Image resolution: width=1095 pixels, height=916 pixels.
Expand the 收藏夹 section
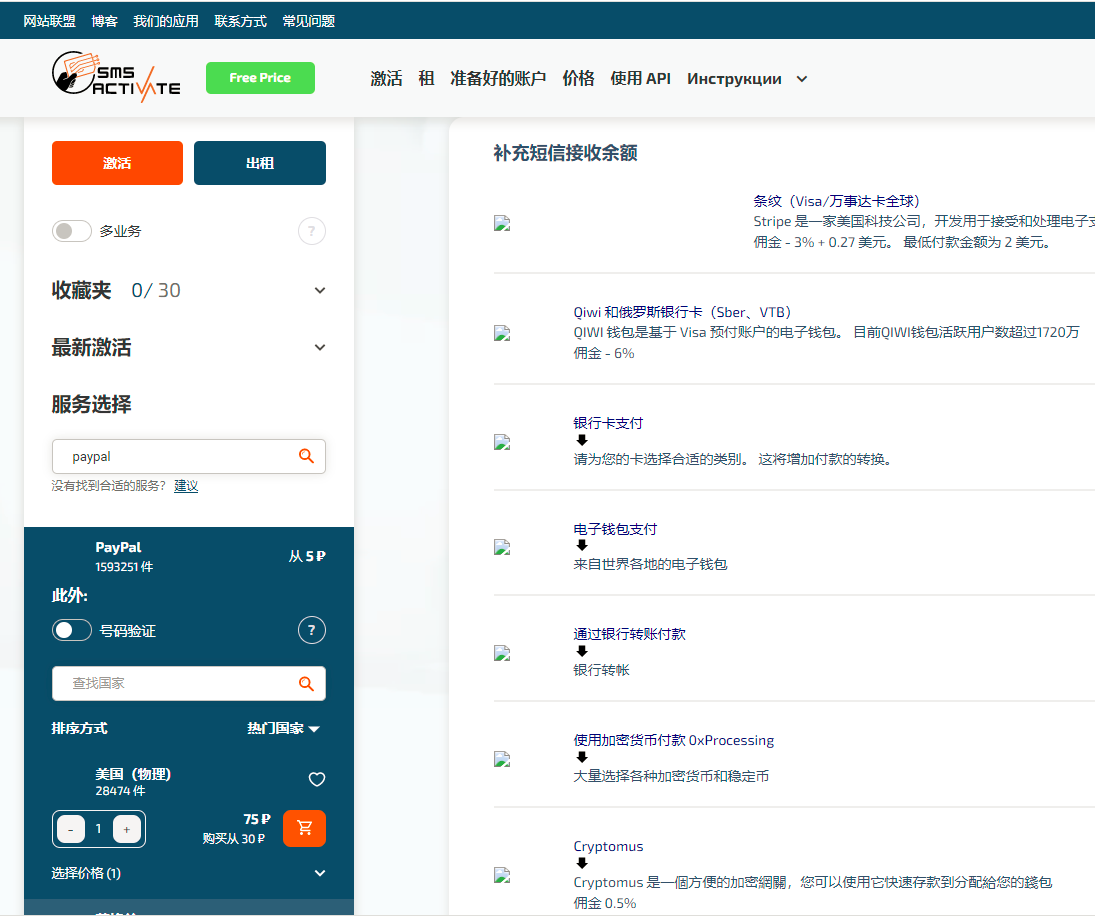tap(319, 289)
